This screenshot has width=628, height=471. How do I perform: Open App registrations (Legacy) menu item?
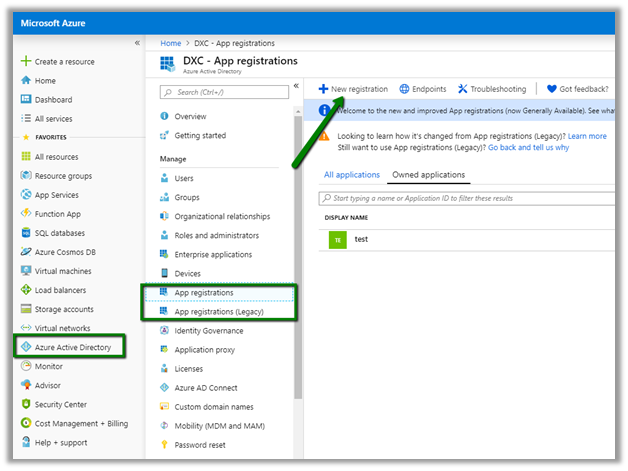point(218,311)
